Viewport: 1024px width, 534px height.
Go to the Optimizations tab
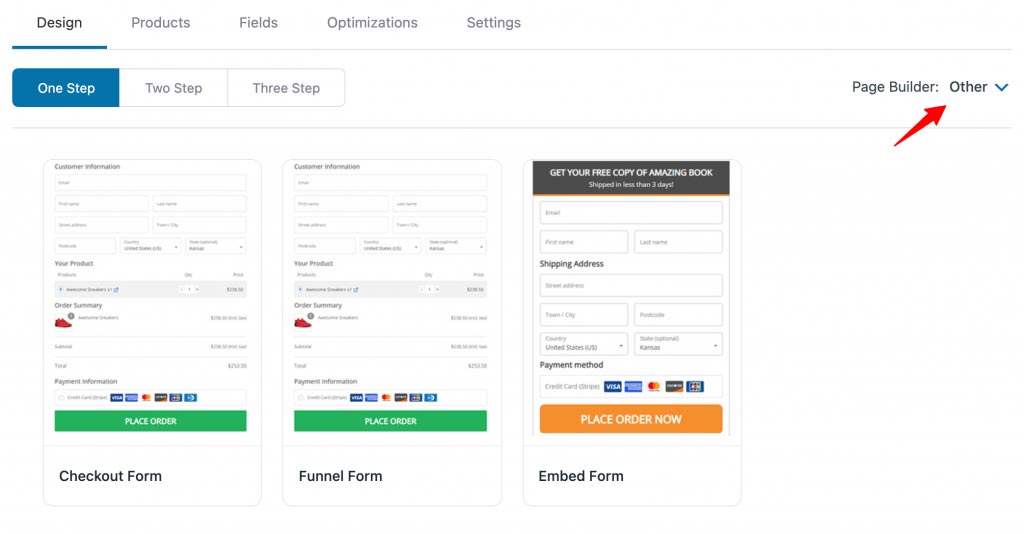point(372,23)
